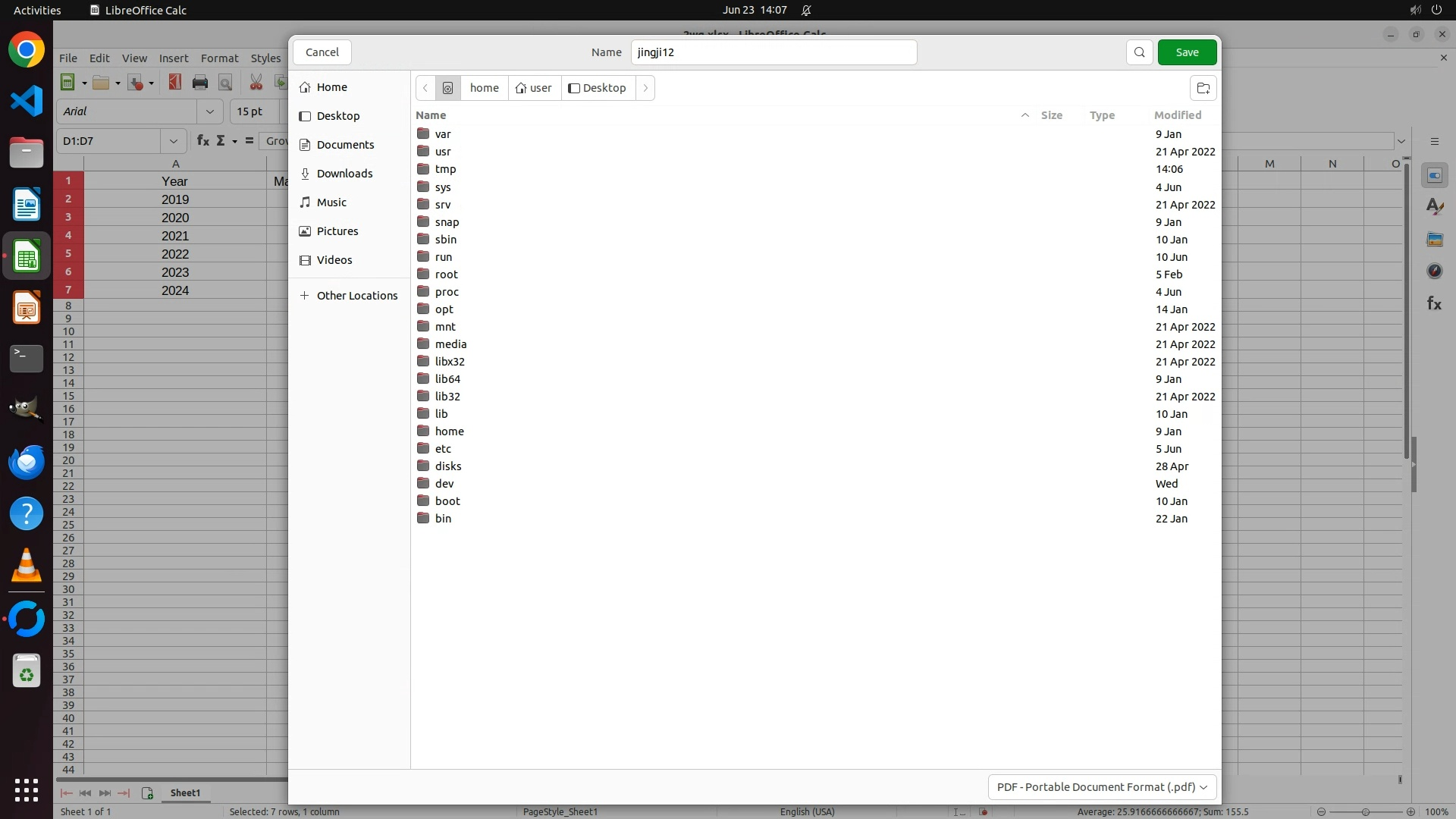
Task: Click the search icon in the save dialog
Action: 1139,52
